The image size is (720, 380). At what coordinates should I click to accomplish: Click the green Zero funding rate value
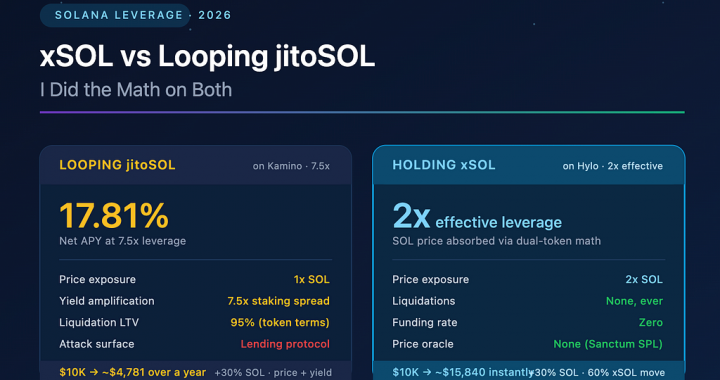click(651, 323)
